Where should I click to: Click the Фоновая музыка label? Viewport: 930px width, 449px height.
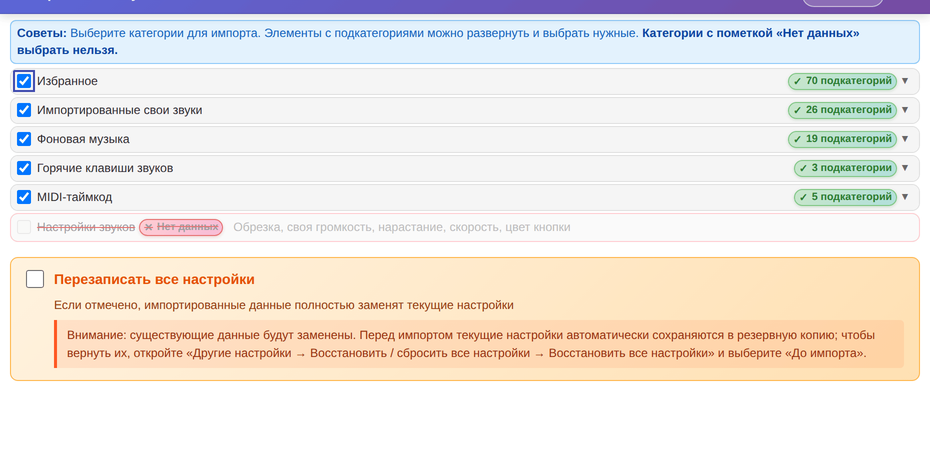pos(83,139)
